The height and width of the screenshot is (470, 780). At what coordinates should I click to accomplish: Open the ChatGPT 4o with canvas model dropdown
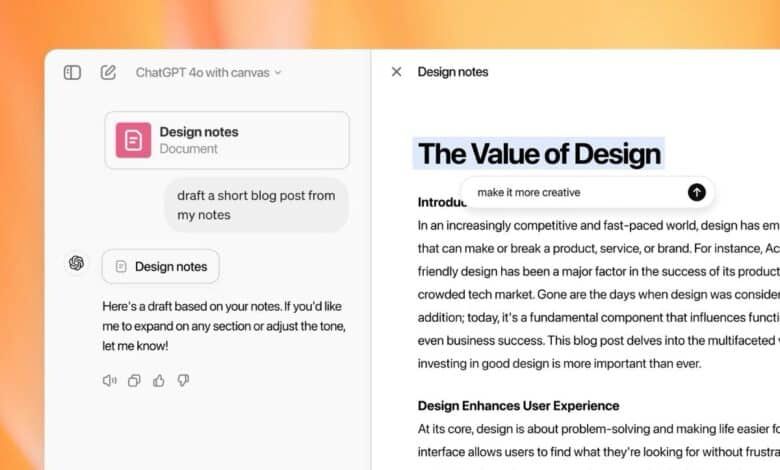coord(208,72)
